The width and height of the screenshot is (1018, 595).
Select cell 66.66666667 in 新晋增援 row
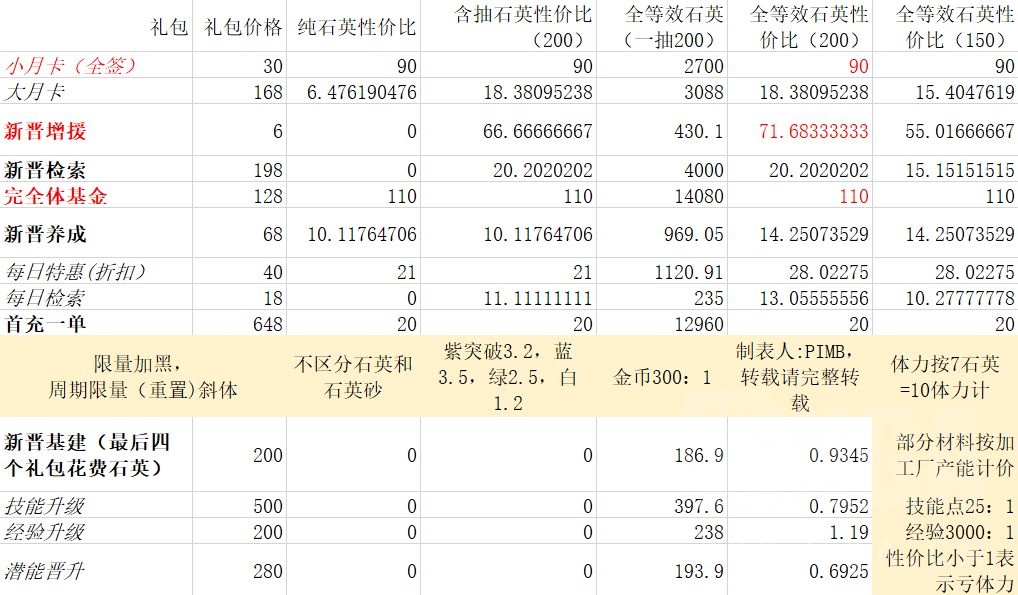[508, 130]
